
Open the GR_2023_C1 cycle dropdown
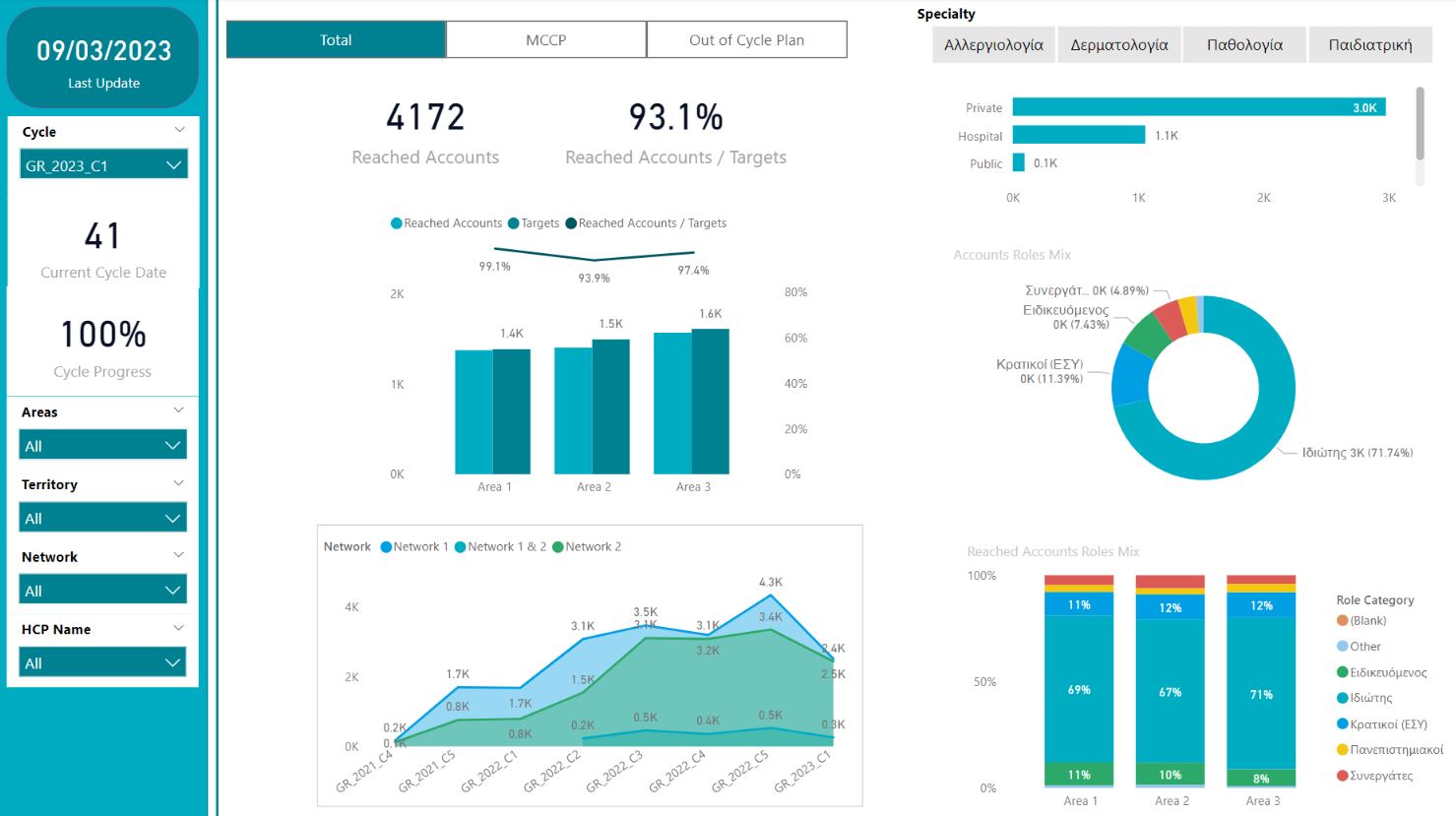pos(102,165)
